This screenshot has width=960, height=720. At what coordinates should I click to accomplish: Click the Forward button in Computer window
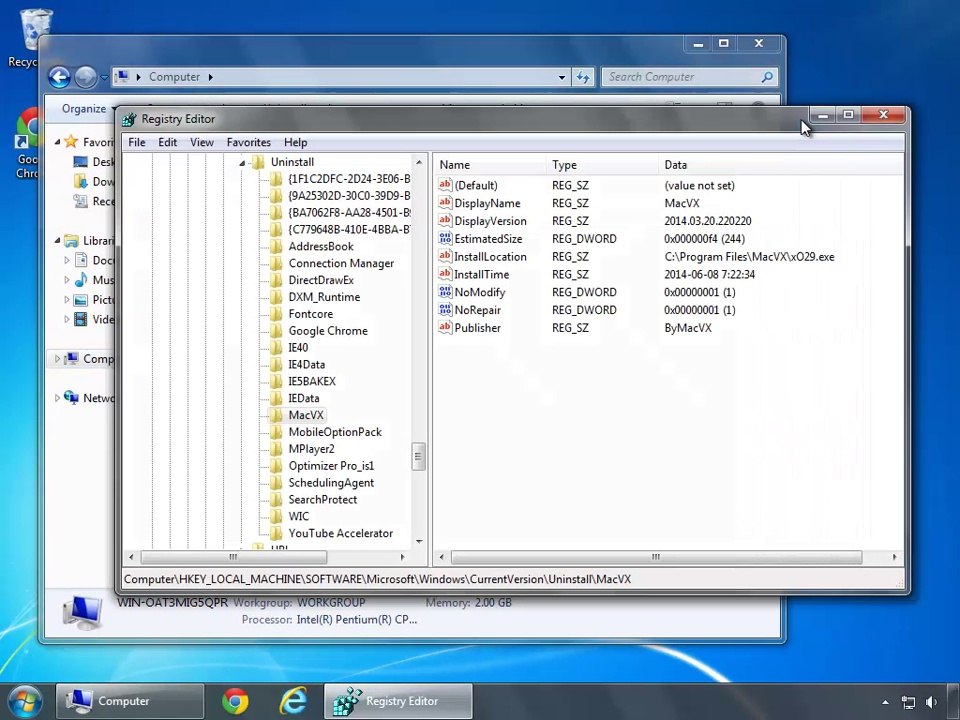tap(85, 77)
